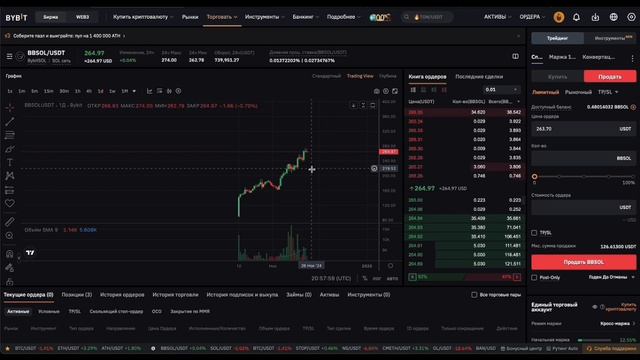
Task: Click the buy/sell ratio bar under order book
Action: click(464, 277)
